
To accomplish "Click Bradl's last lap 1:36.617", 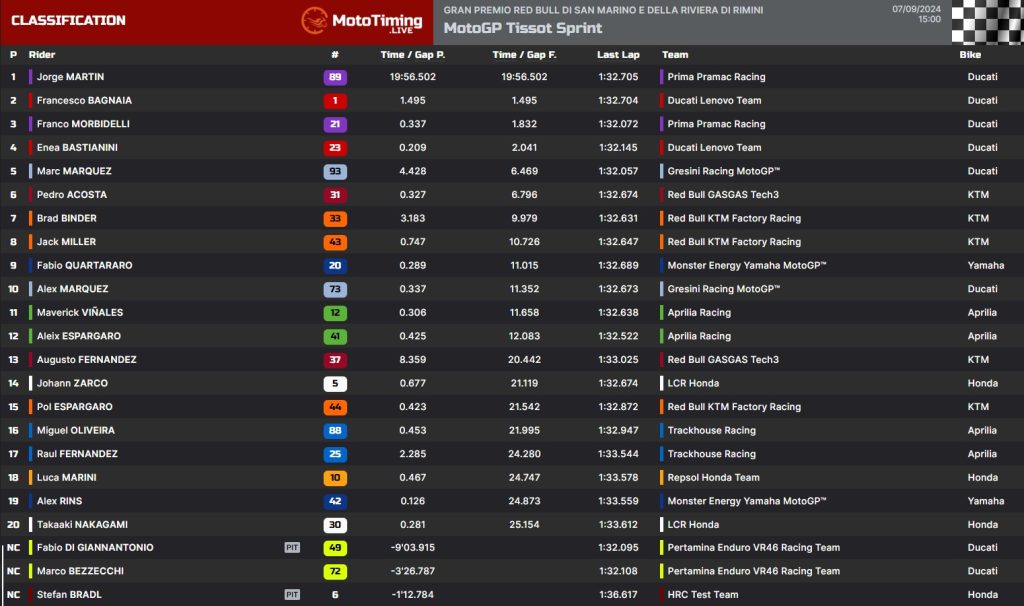I will point(618,595).
